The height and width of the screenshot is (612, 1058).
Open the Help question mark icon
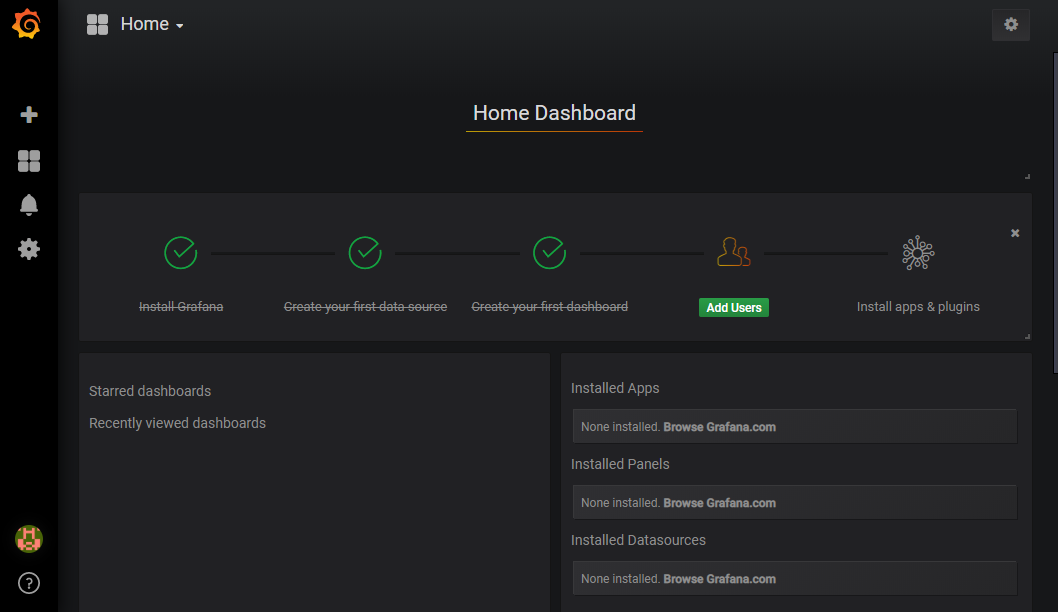[x=29, y=583]
